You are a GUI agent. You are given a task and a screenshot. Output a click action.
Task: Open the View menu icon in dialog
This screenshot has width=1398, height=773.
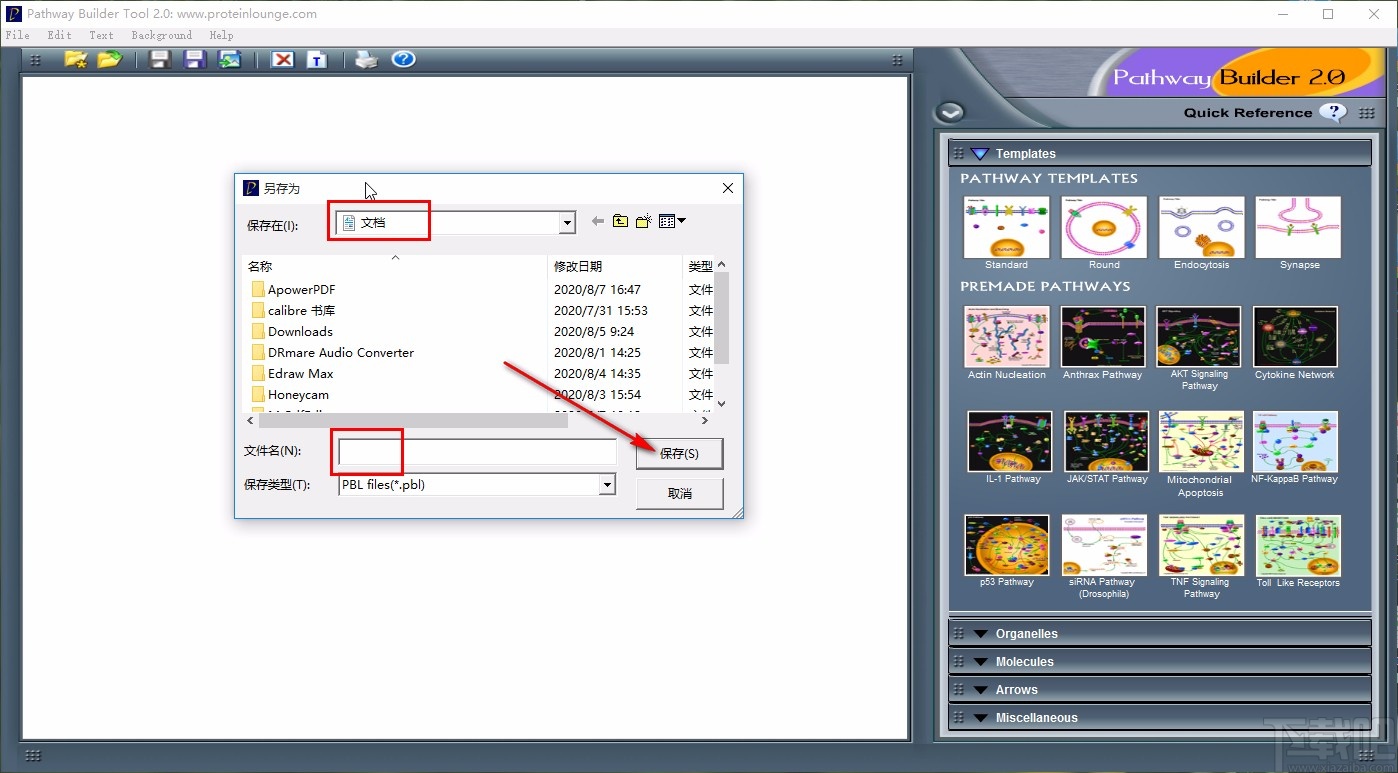(672, 221)
